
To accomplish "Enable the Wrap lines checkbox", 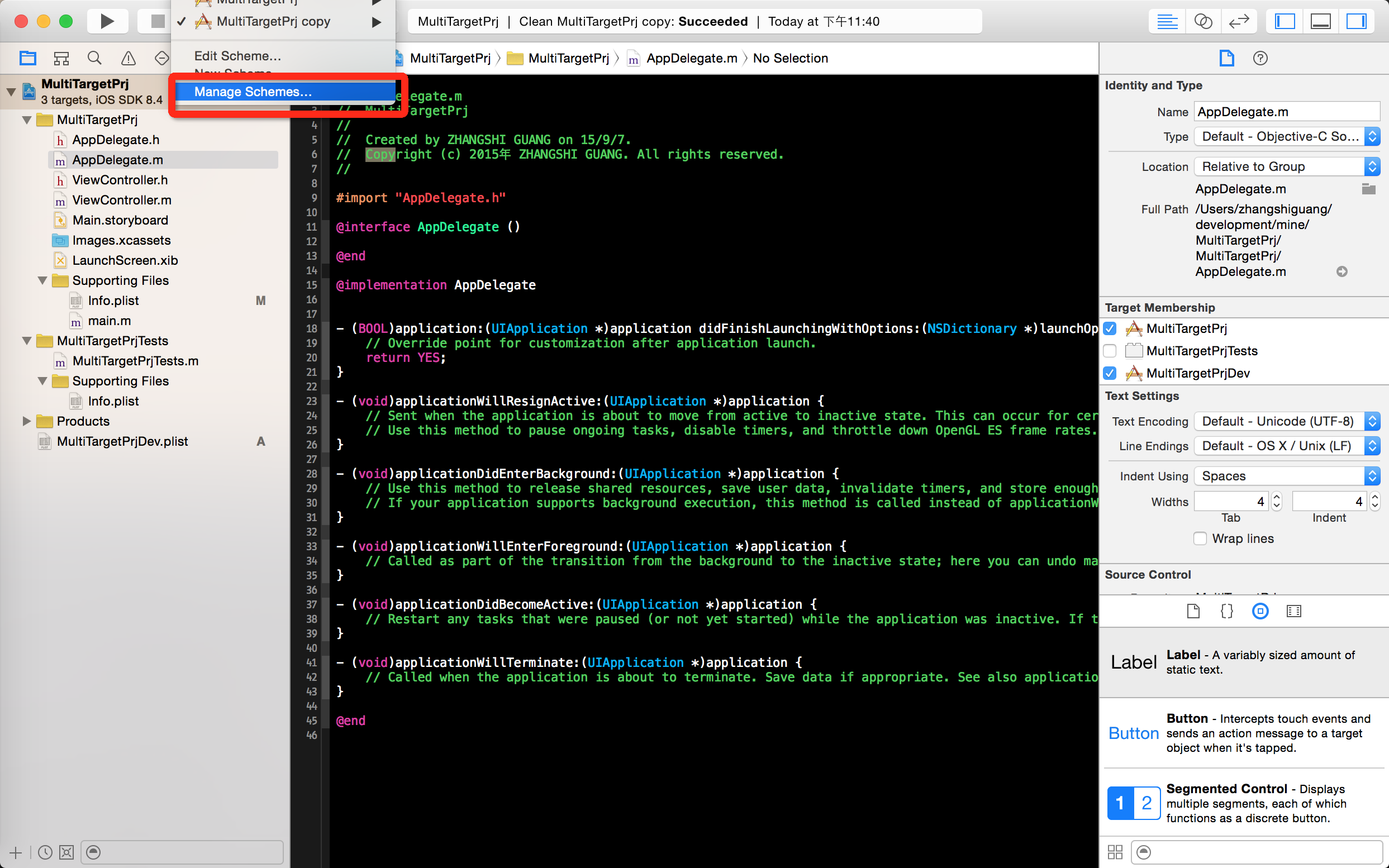I will coord(1200,538).
